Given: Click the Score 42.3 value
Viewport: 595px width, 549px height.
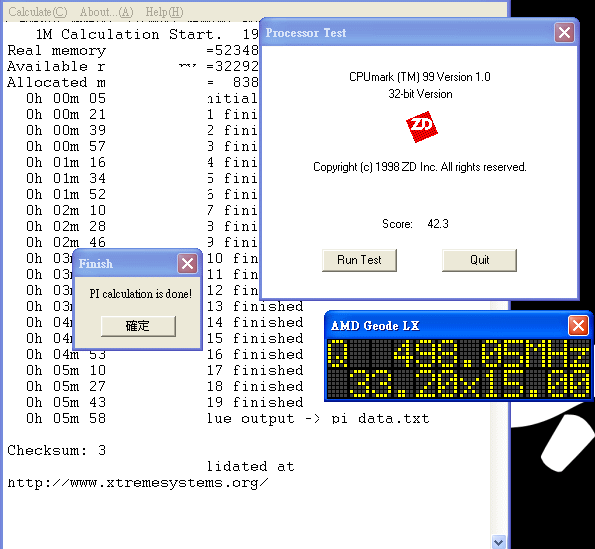Looking at the screenshot, I should pyautogui.click(x=438, y=224).
